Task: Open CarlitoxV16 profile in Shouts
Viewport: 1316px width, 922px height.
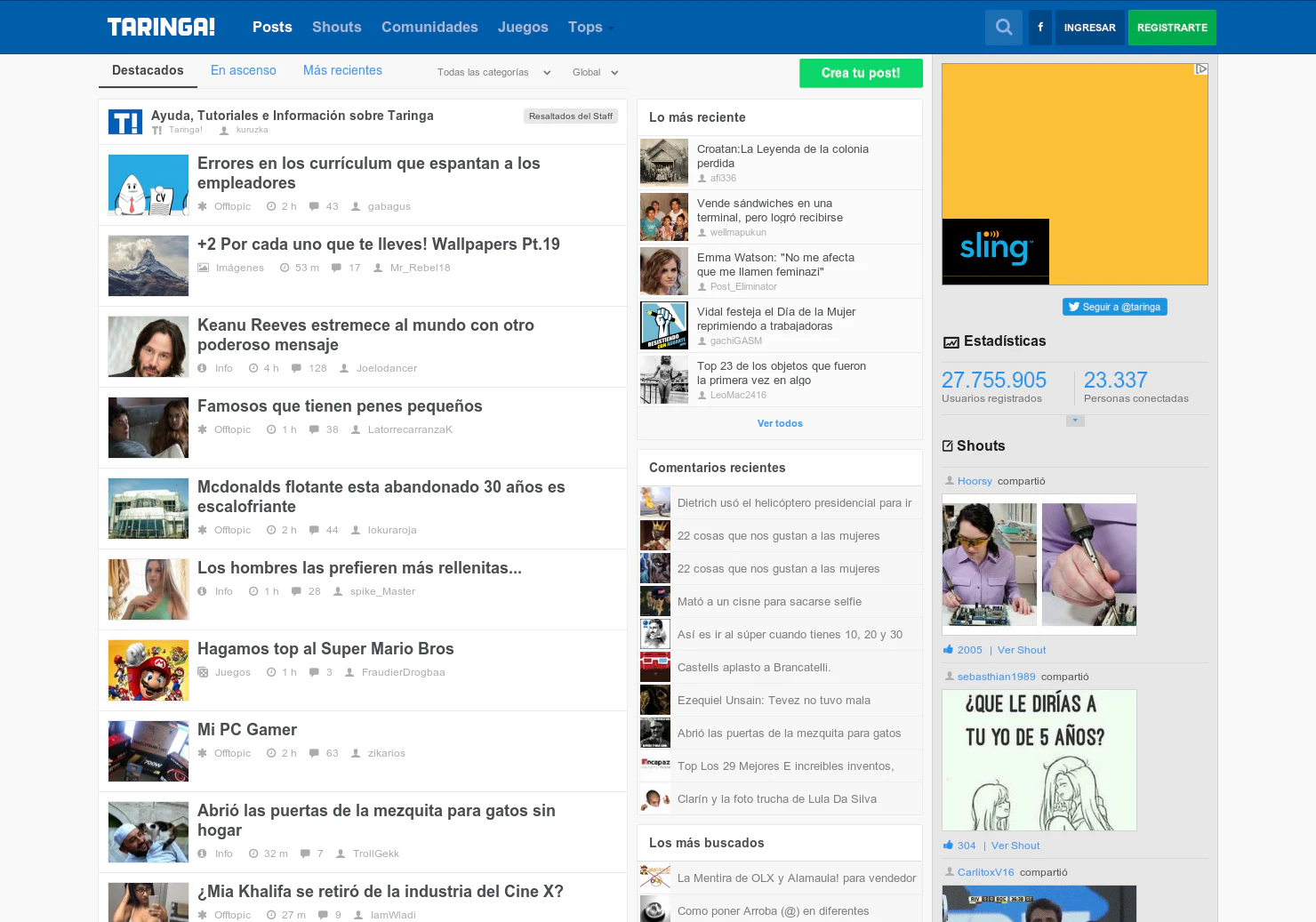Action: (986, 872)
